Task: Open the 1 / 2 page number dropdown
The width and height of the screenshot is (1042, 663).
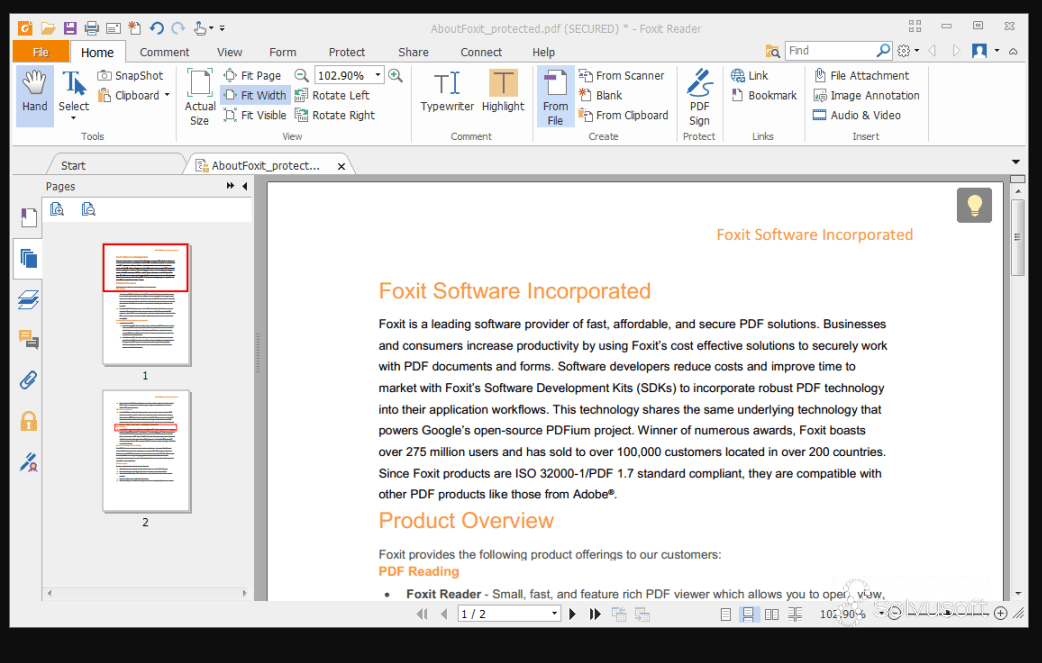Action: pos(554,614)
